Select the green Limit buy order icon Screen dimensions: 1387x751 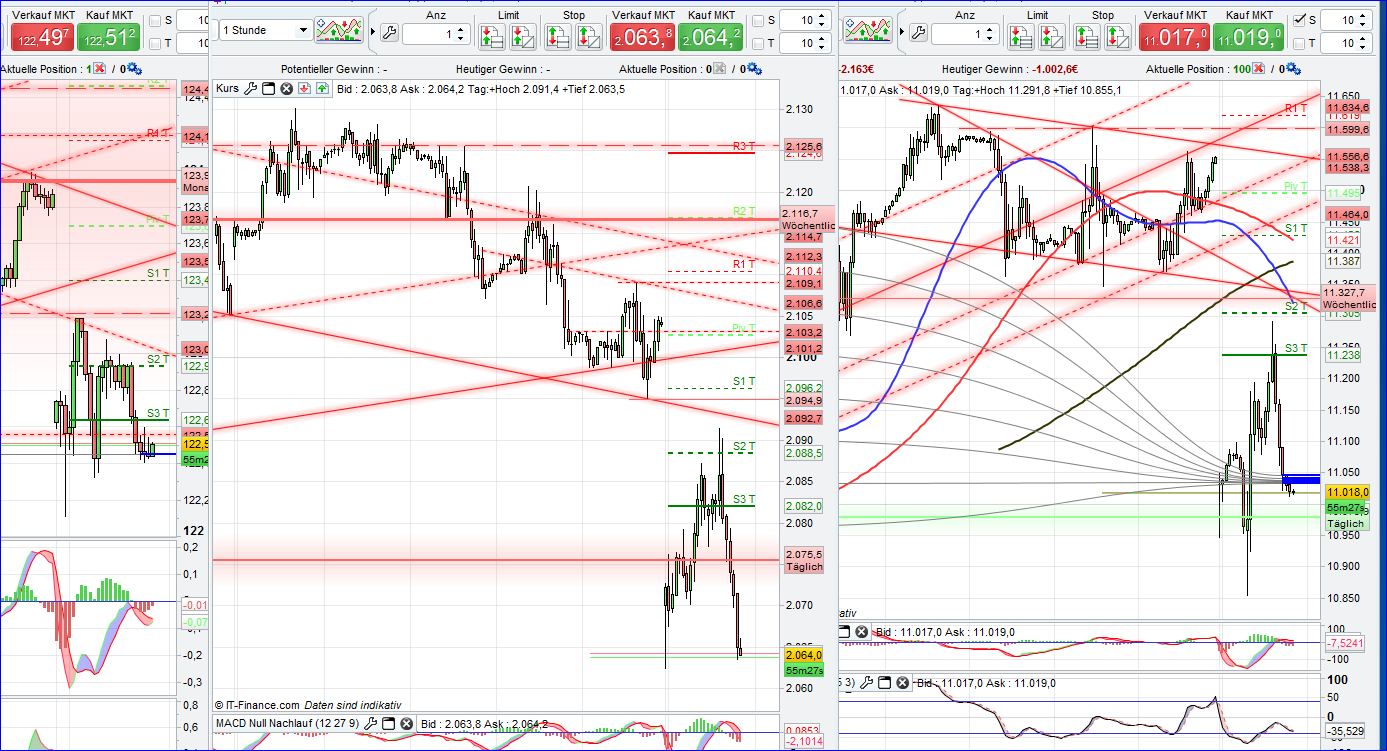(x=492, y=33)
